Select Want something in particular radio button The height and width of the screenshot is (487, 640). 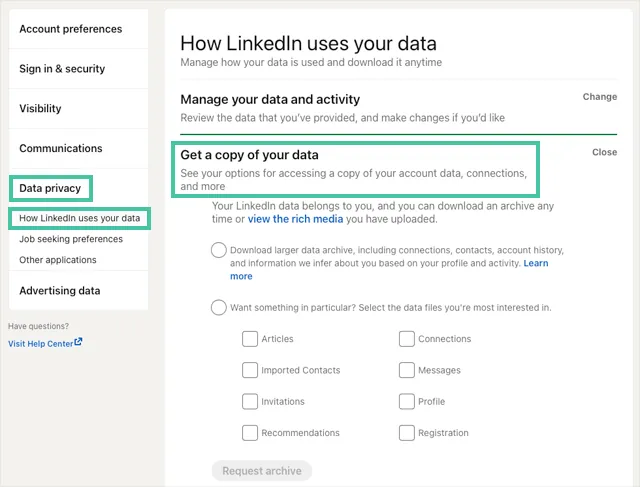[x=219, y=307]
